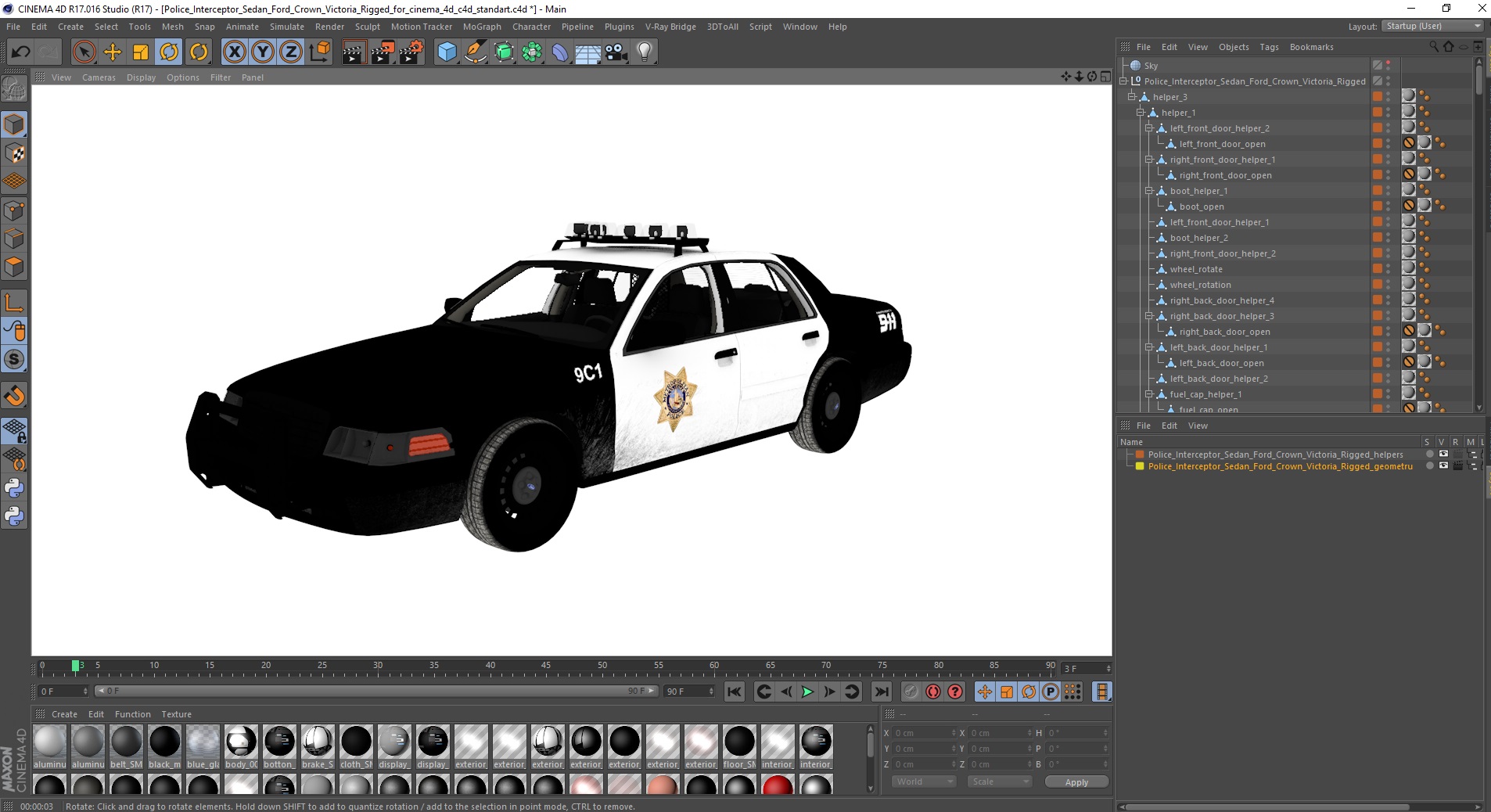Add a Cube primitive object
The height and width of the screenshot is (812, 1491).
tap(447, 52)
